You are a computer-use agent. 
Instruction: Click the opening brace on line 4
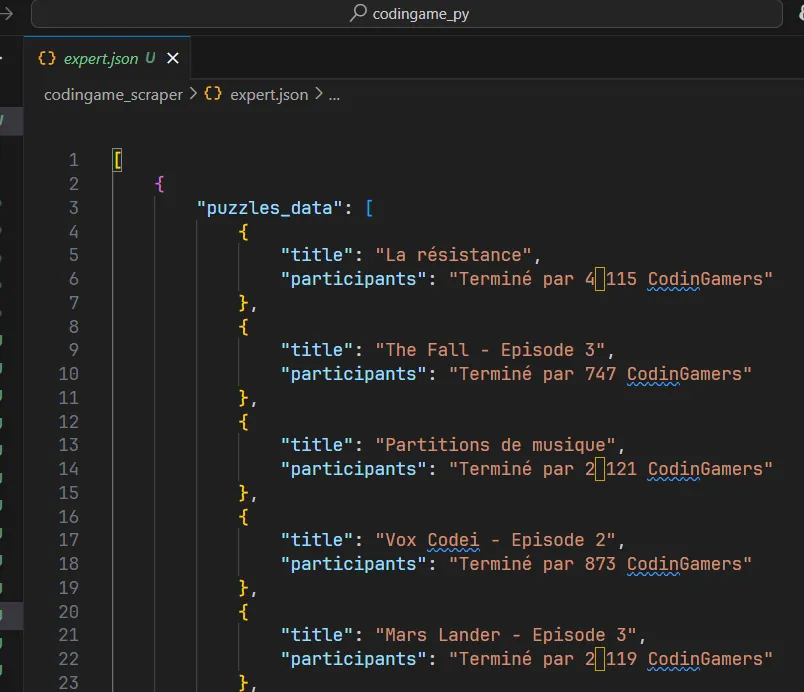click(x=244, y=232)
